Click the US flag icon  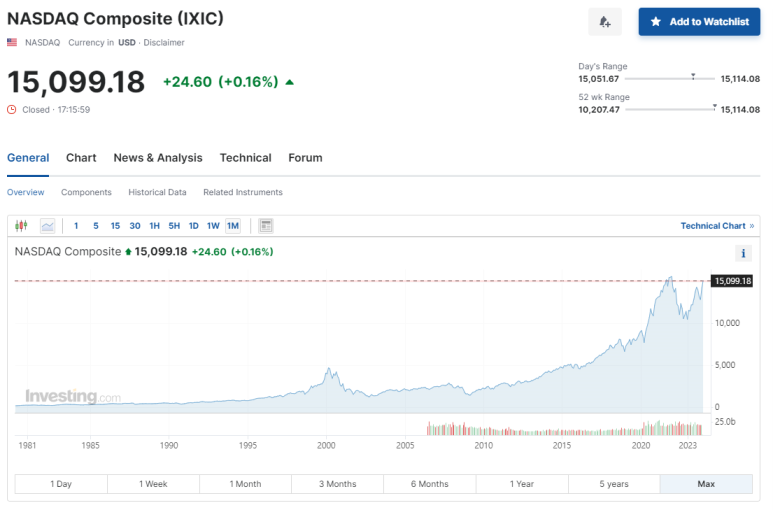(12, 42)
